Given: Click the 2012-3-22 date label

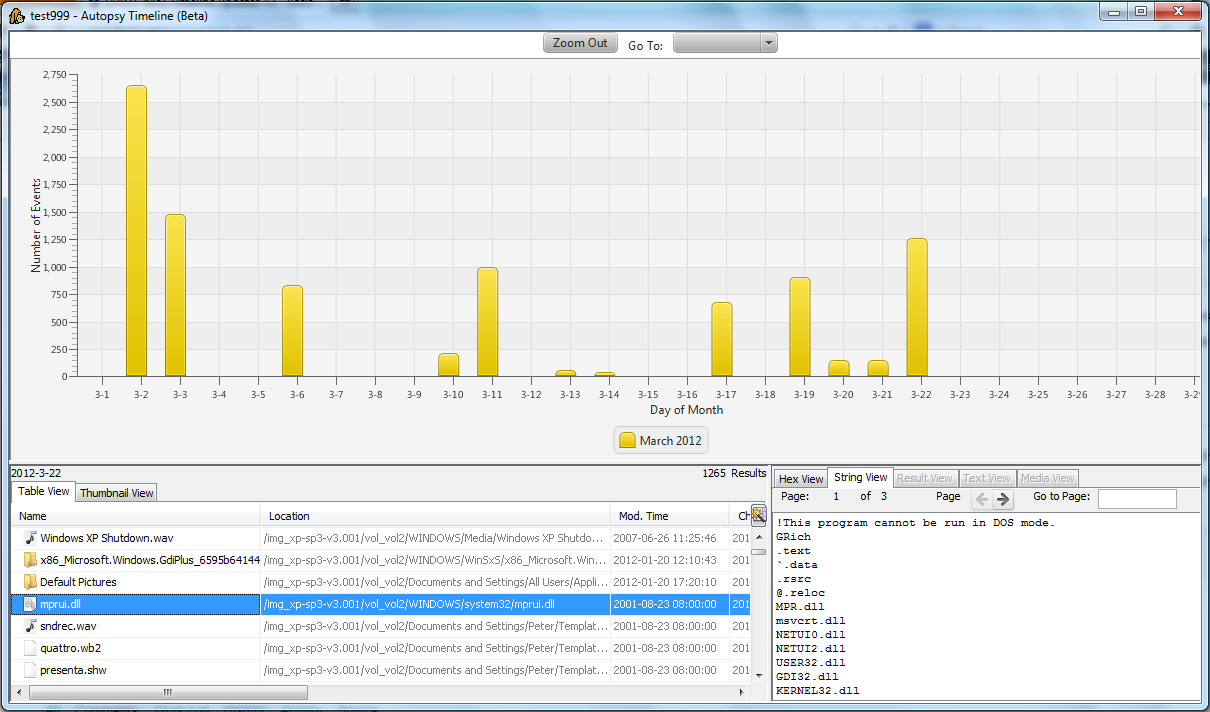Looking at the screenshot, I should [36, 473].
